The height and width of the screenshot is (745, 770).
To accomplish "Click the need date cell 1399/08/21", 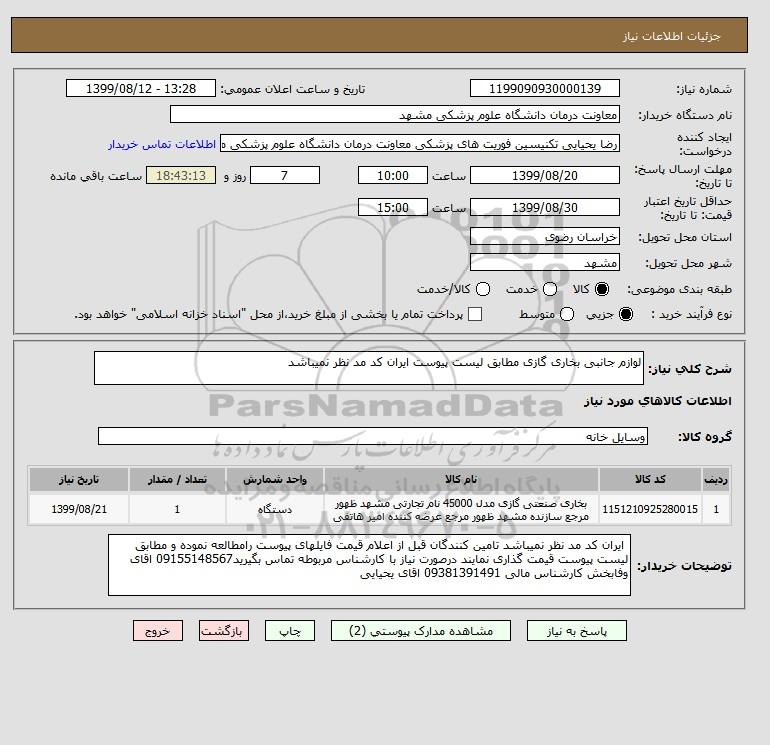I will (79, 509).
